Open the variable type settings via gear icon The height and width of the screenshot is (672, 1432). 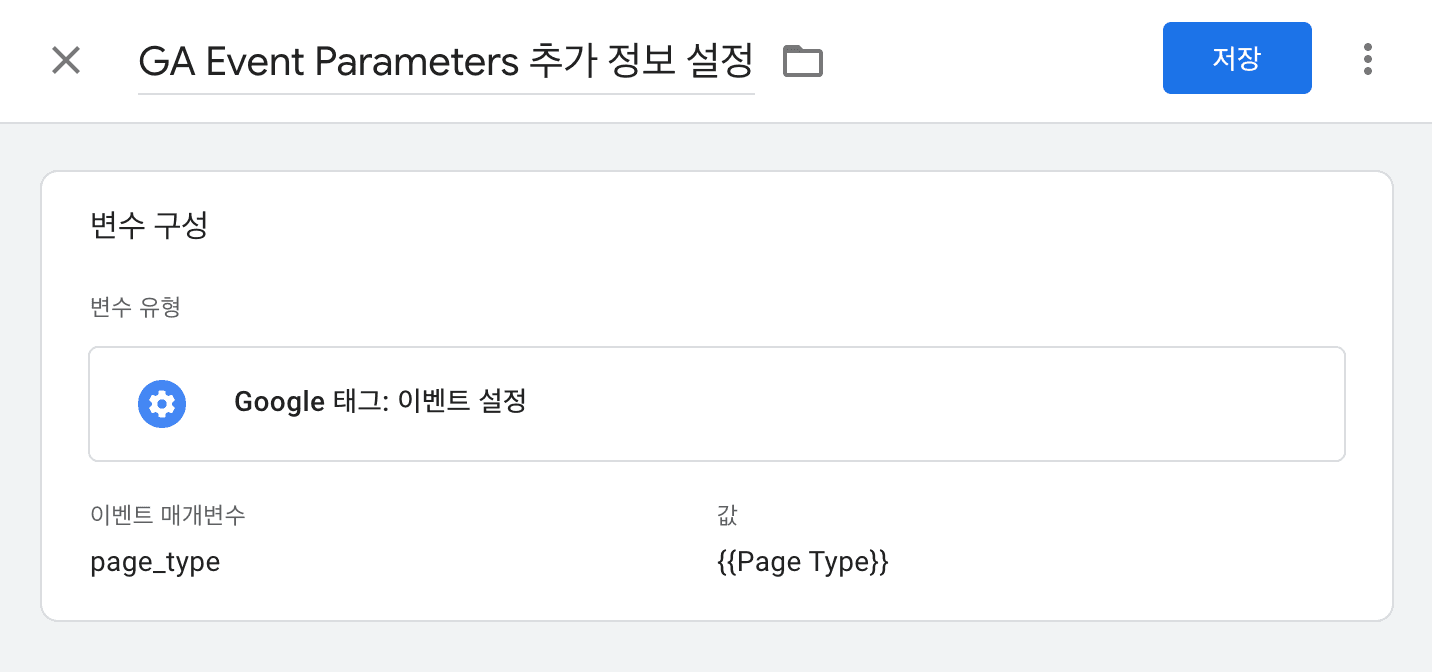pyautogui.click(x=161, y=404)
